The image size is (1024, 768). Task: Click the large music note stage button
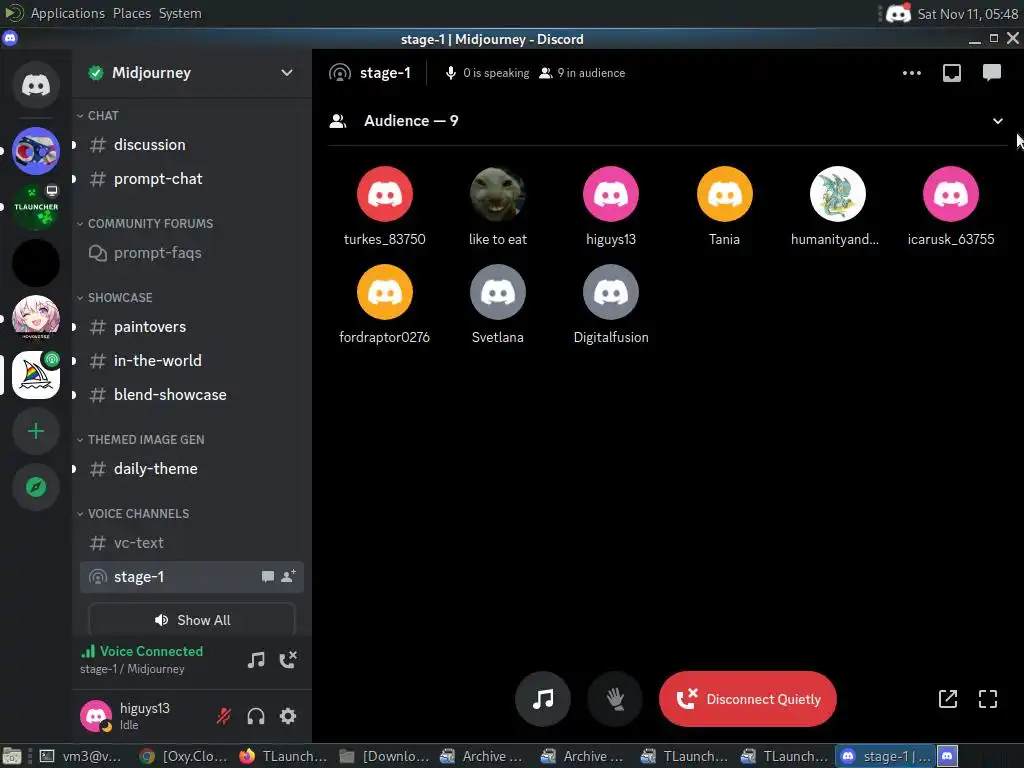click(543, 699)
